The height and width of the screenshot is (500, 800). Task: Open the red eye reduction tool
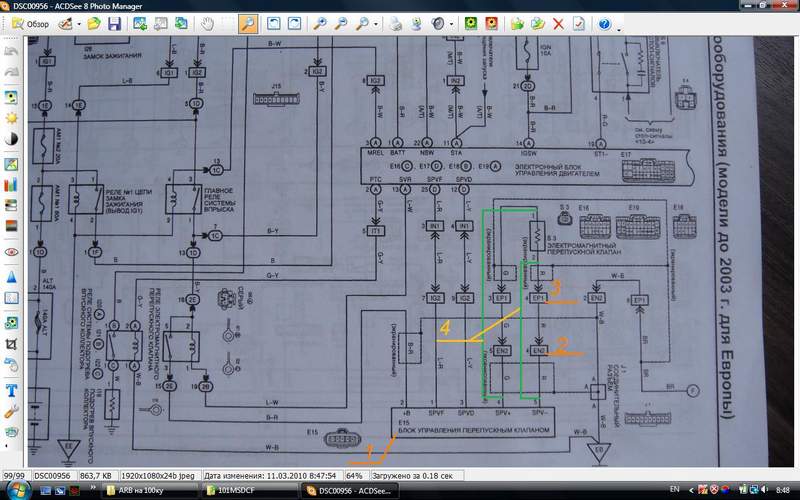click(x=11, y=252)
